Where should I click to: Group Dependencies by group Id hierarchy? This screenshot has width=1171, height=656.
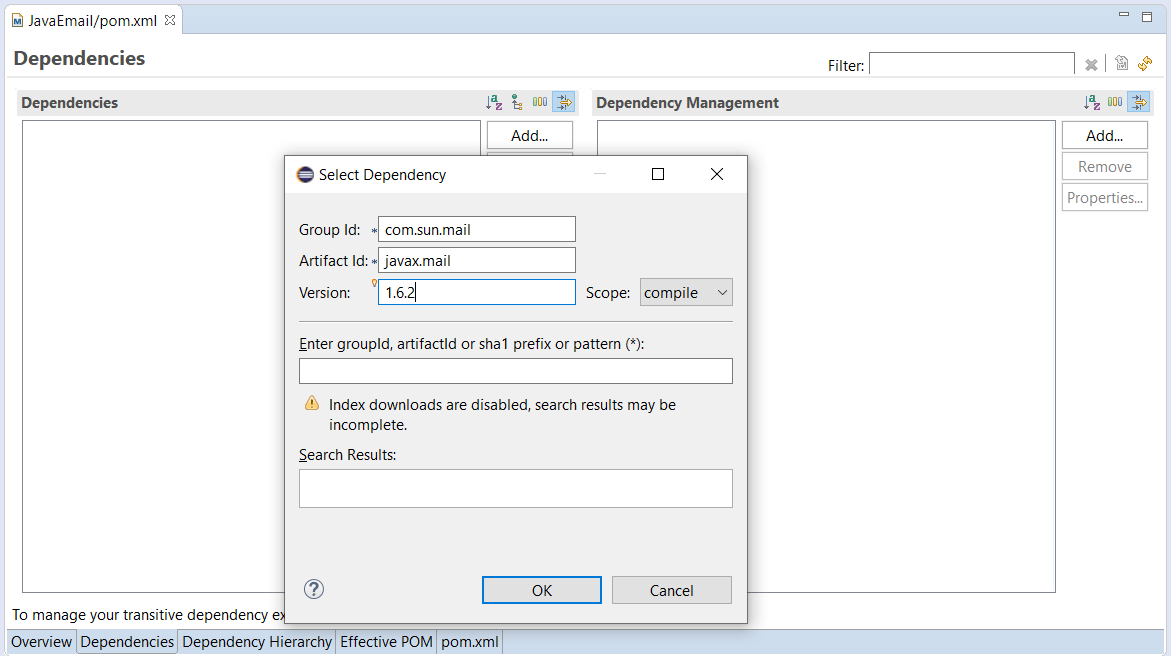(517, 101)
